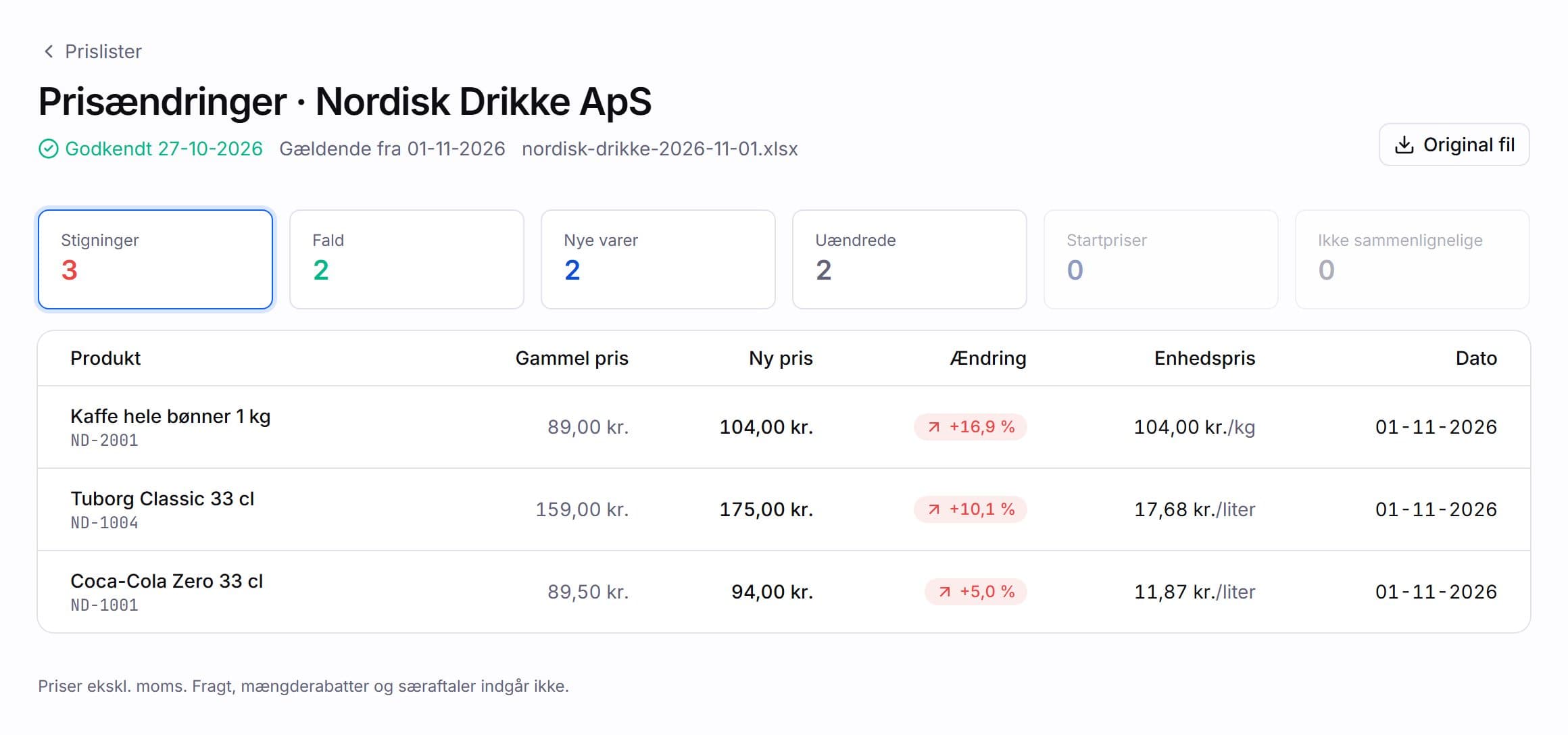The width and height of the screenshot is (1568, 735).
Task: Select the Stigninger filter card
Action: coord(155,259)
